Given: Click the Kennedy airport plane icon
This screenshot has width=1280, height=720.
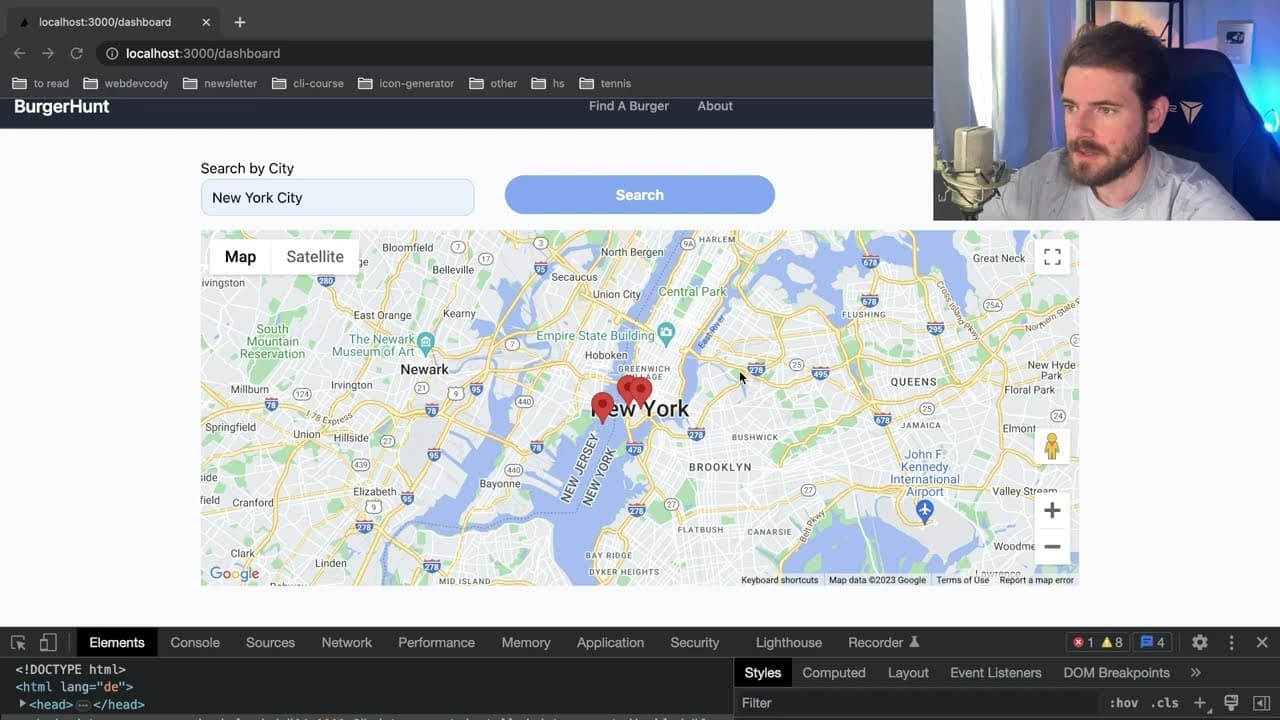Looking at the screenshot, I should click(x=925, y=511).
